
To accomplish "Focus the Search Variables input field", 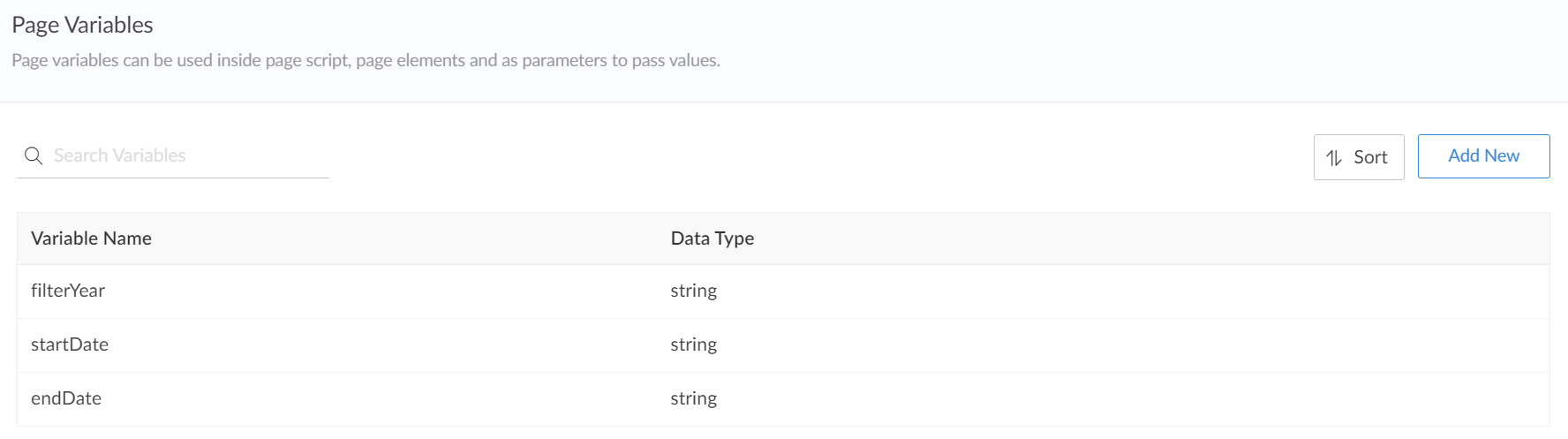I will pyautogui.click(x=185, y=156).
